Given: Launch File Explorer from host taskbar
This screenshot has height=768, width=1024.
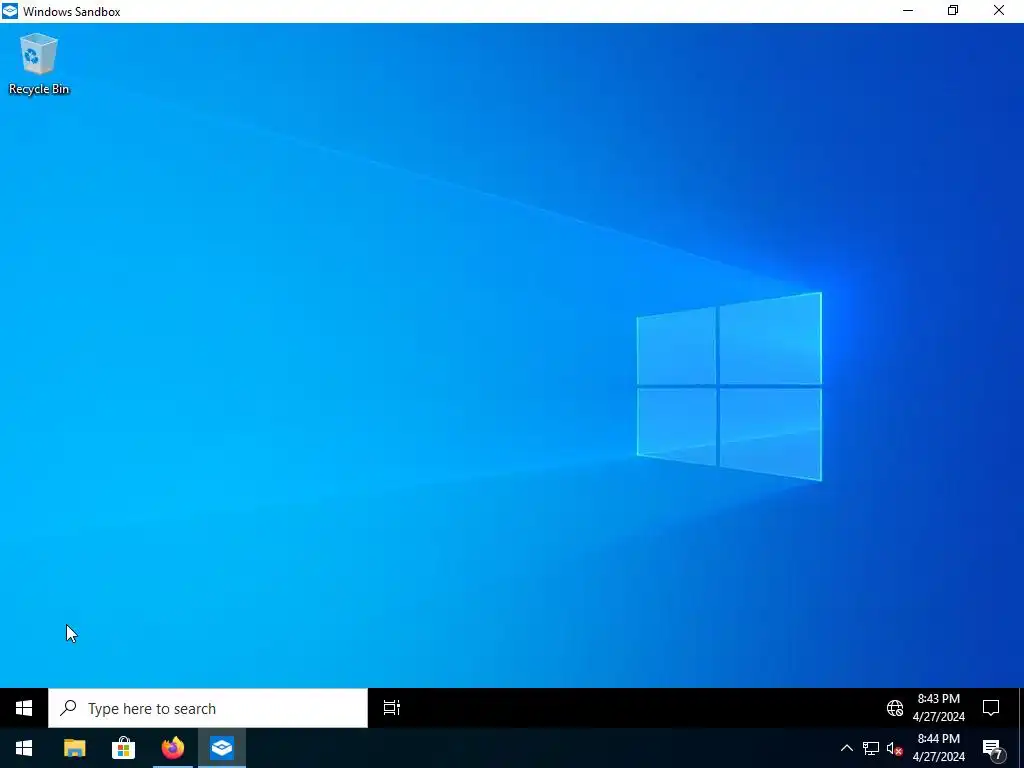Looking at the screenshot, I should click(x=74, y=748).
